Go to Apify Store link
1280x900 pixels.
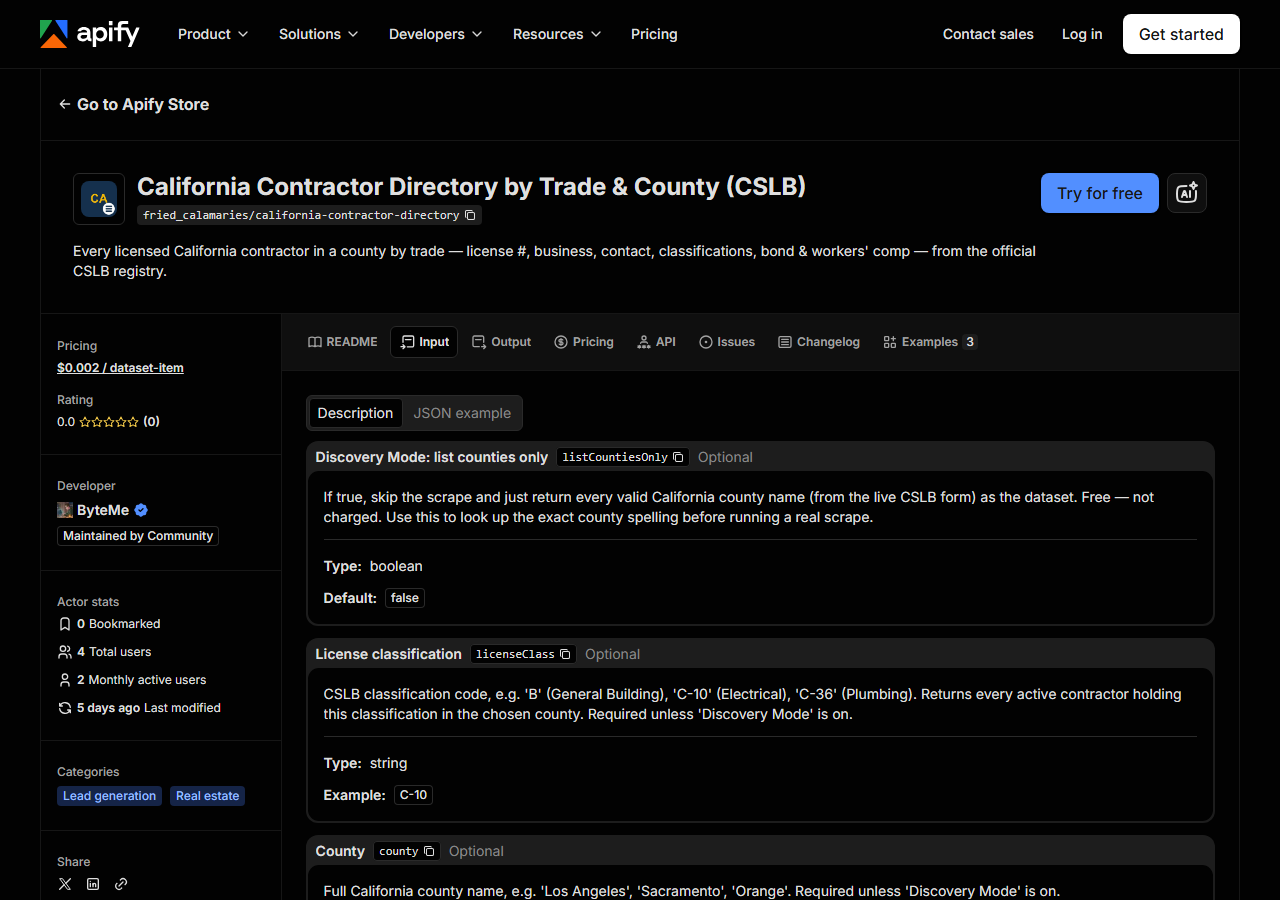(133, 104)
